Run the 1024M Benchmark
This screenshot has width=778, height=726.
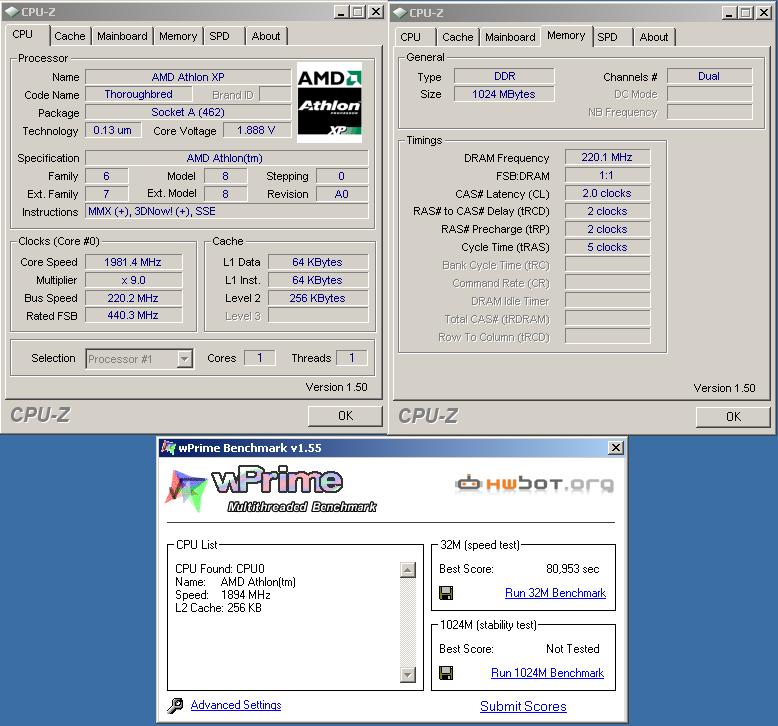(x=547, y=673)
